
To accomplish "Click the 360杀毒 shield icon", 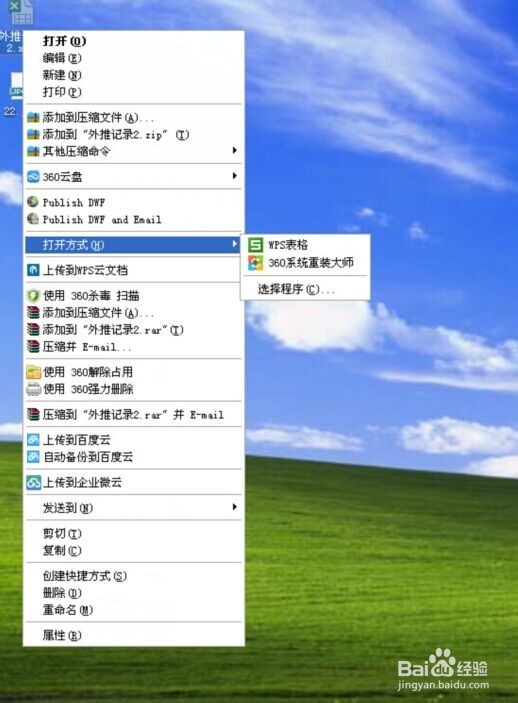I will pos(33,295).
